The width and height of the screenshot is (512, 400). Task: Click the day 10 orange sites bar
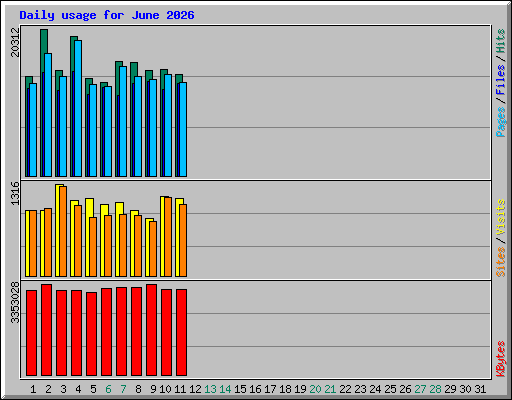point(168,237)
